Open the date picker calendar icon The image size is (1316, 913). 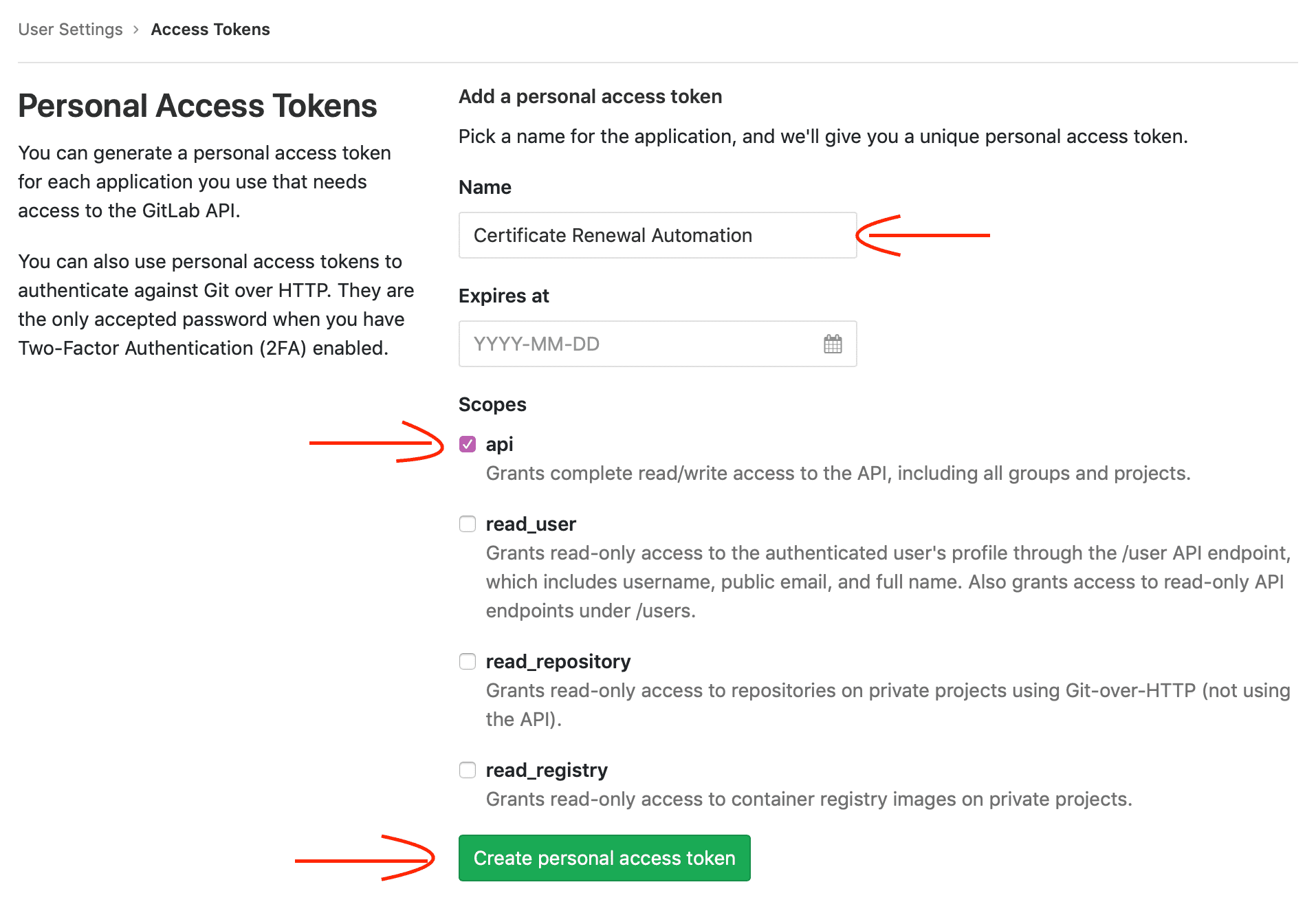[833, 344]
